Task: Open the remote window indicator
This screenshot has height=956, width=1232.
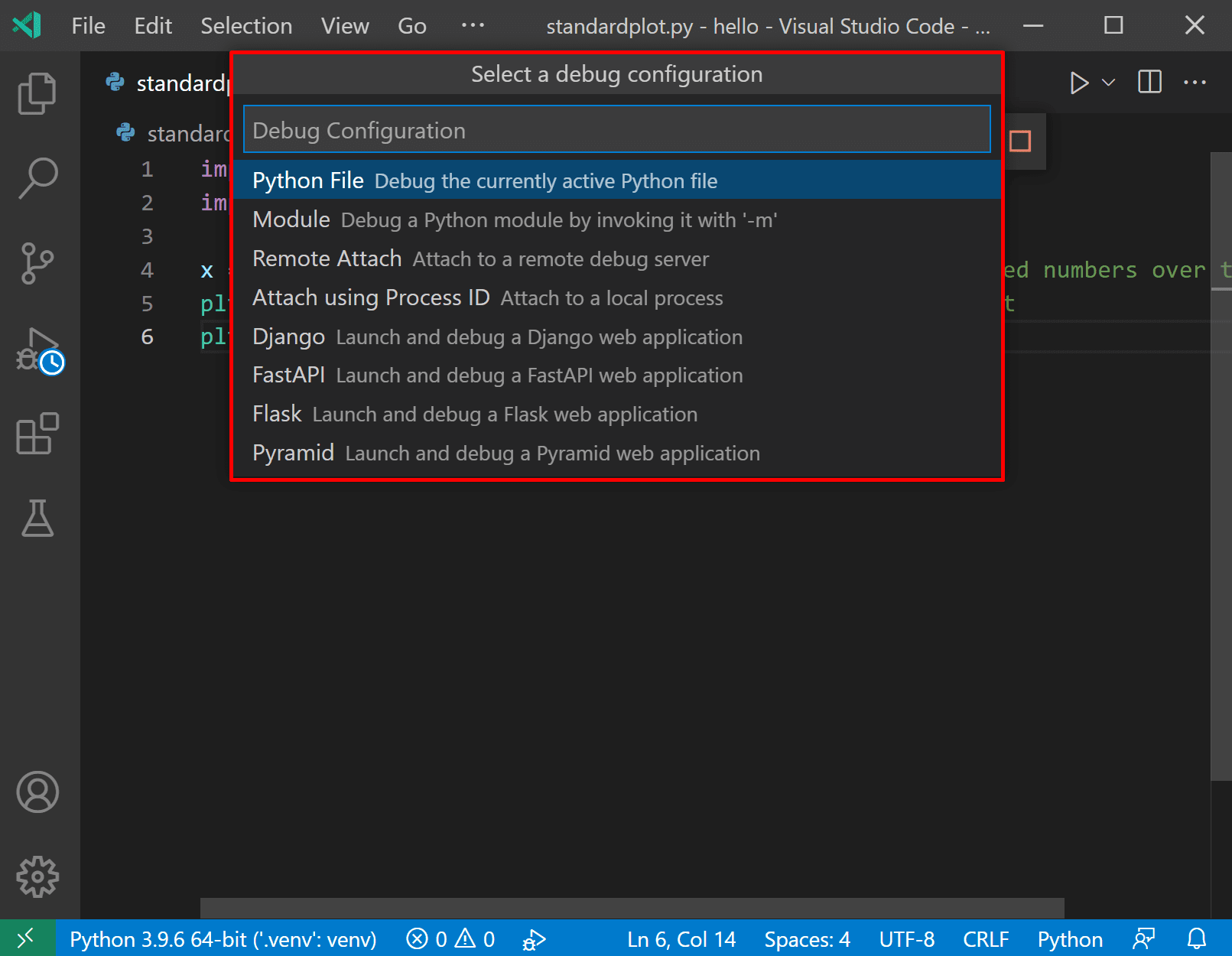Action: pos(28,938)
